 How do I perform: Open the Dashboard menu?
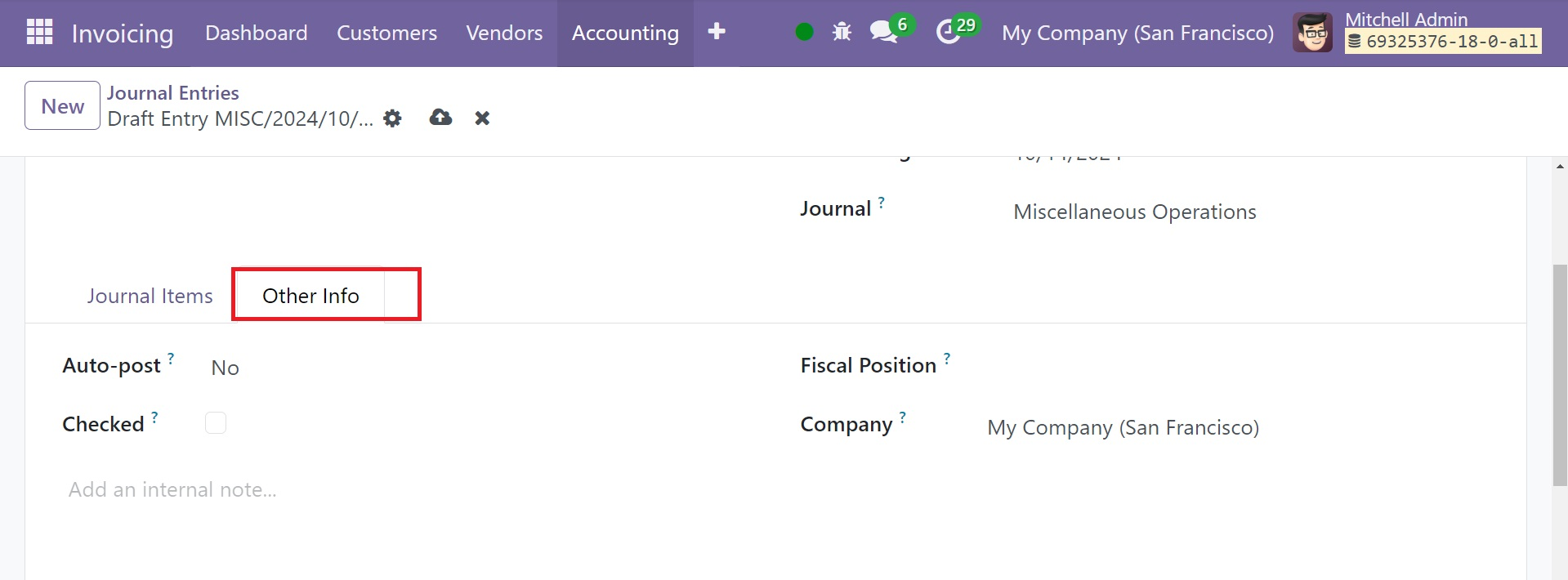tap(257, 33)
